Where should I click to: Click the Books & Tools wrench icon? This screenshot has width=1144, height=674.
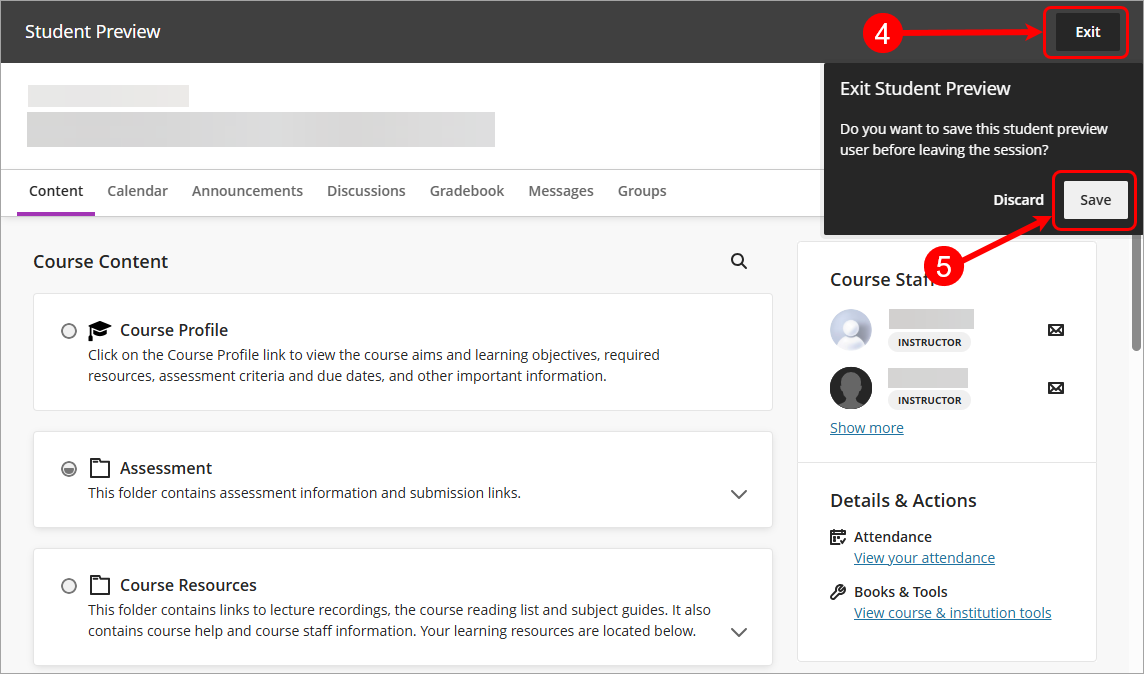tap(838, 592)
